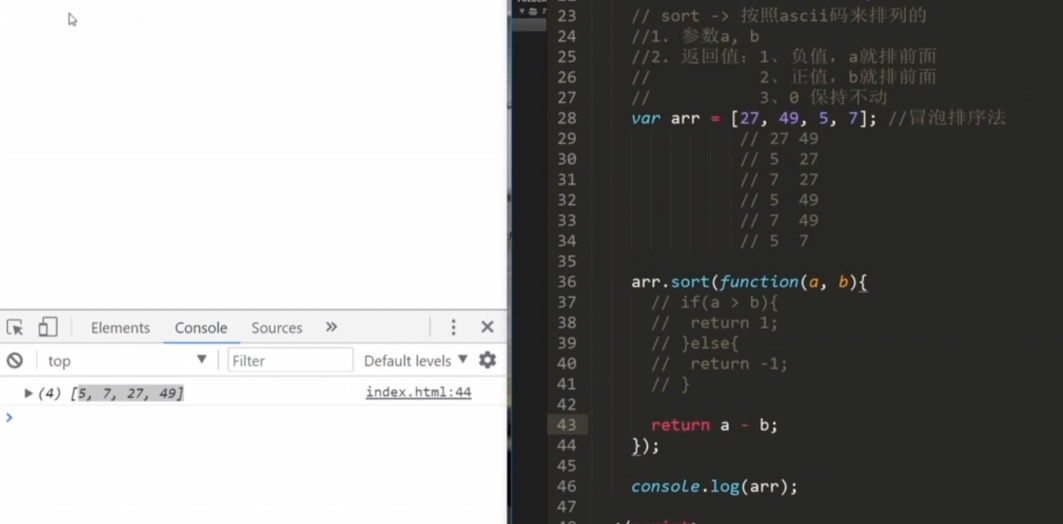Toggle the device toolbar icon
The height and width of the screenshot is (524, 1063).
(47, 327)
